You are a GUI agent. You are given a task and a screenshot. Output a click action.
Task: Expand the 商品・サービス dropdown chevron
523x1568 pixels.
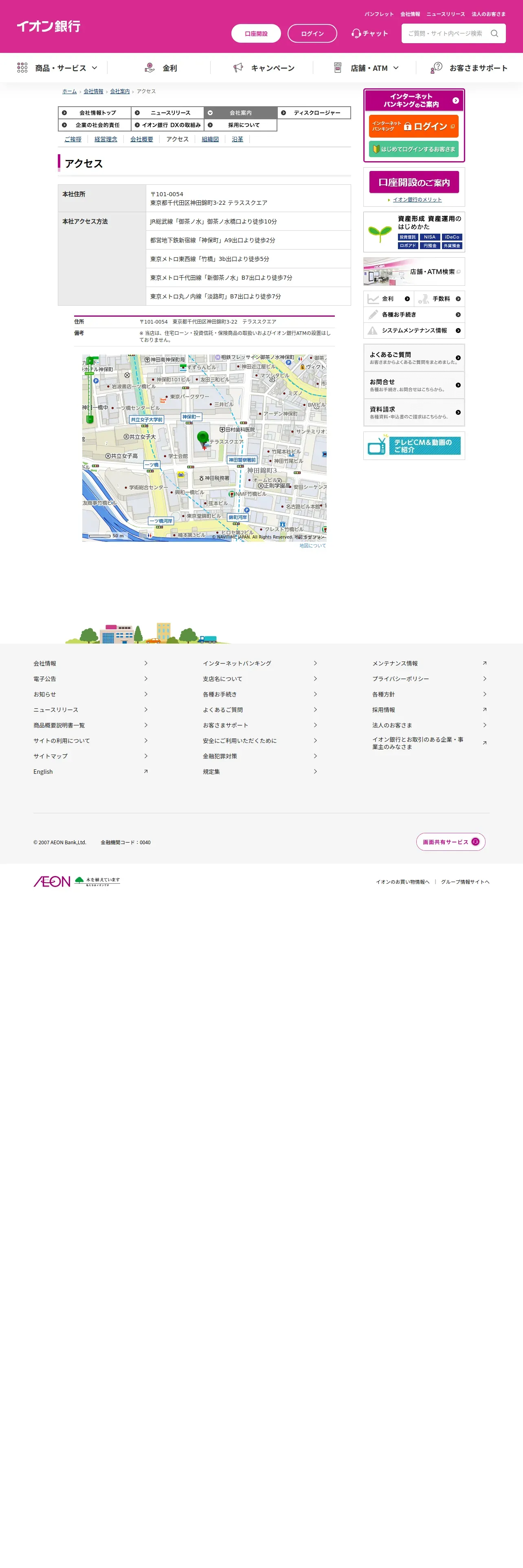(x=94, y=68)
